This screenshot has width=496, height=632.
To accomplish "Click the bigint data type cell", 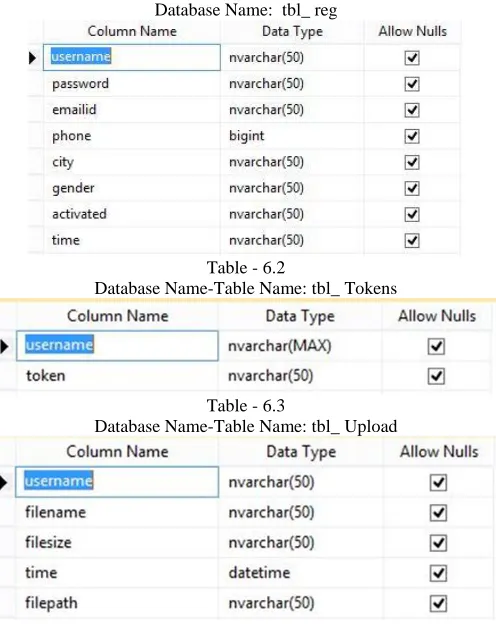I will tap(292, 136).
